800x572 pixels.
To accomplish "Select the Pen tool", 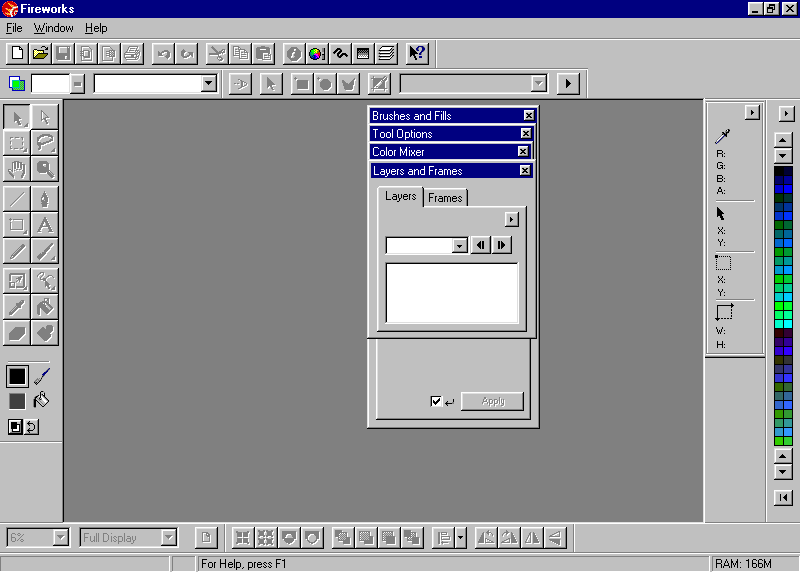I will click(x=45, y=199).
